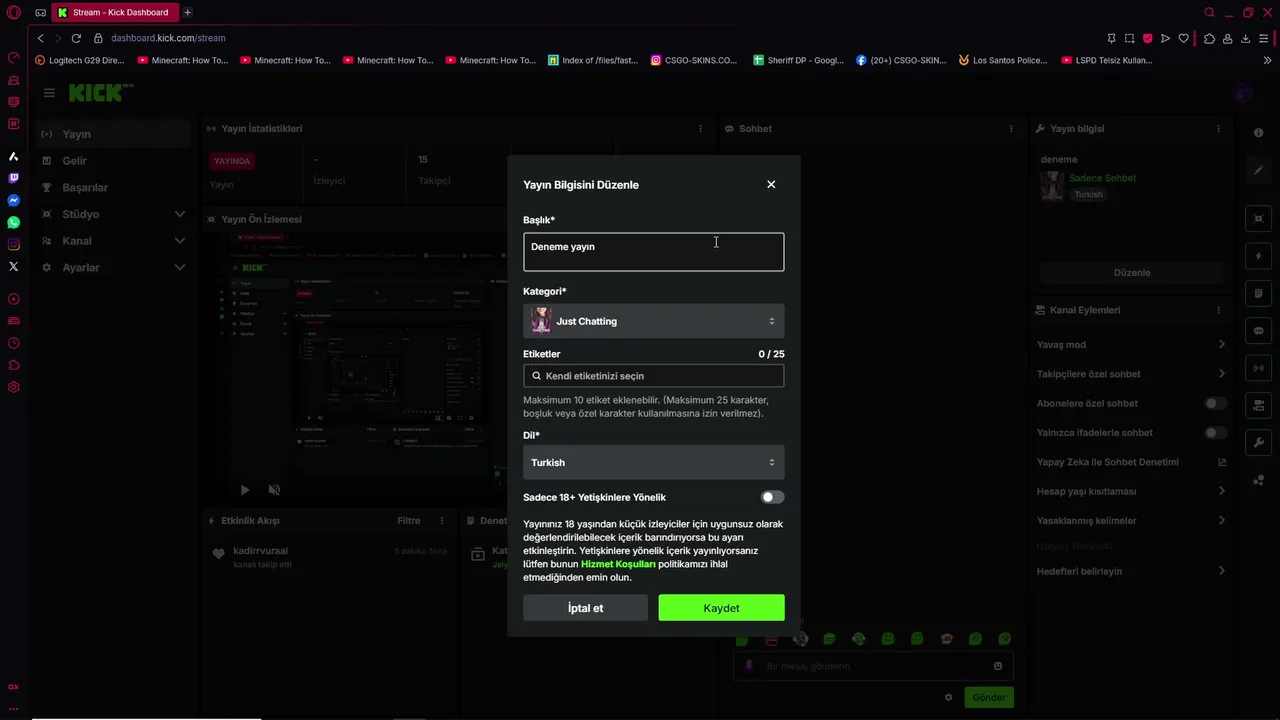Open Yapay Zeka ile Sohbet Denetimi link
The width and height of the screenshot is (1280, 720).
[x=1131, y=462]
